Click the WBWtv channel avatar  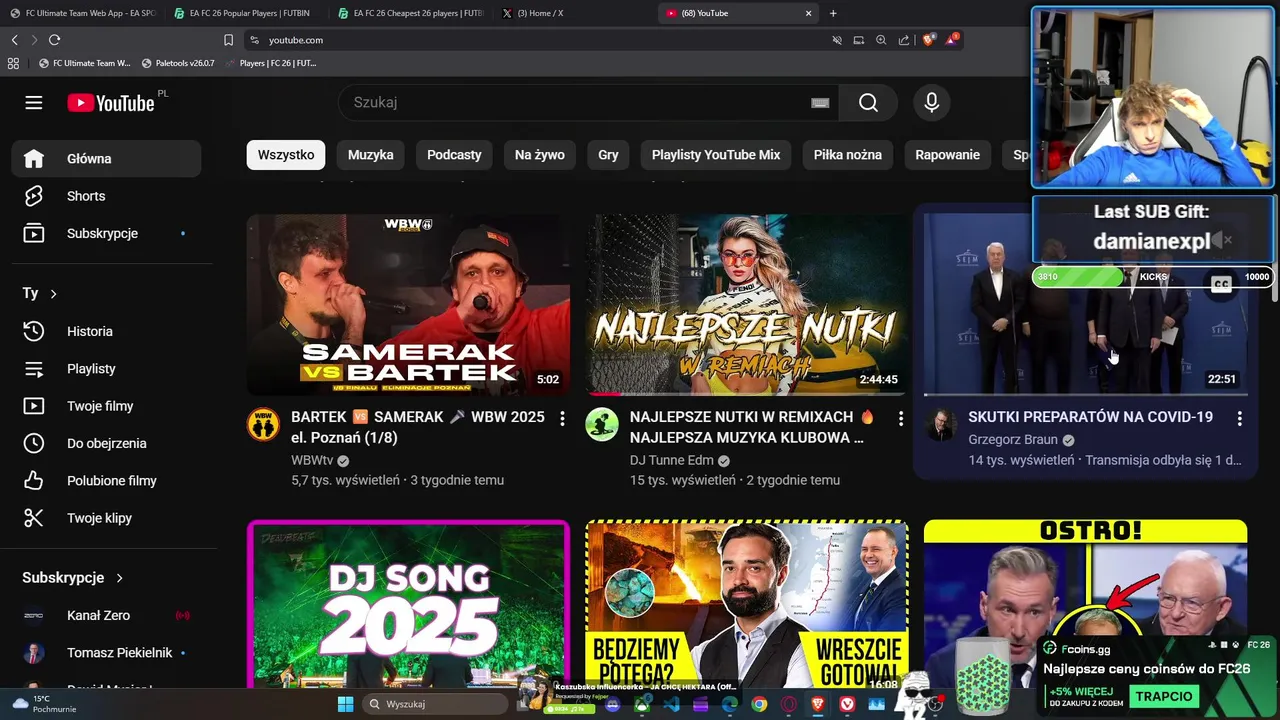point(263,425)
